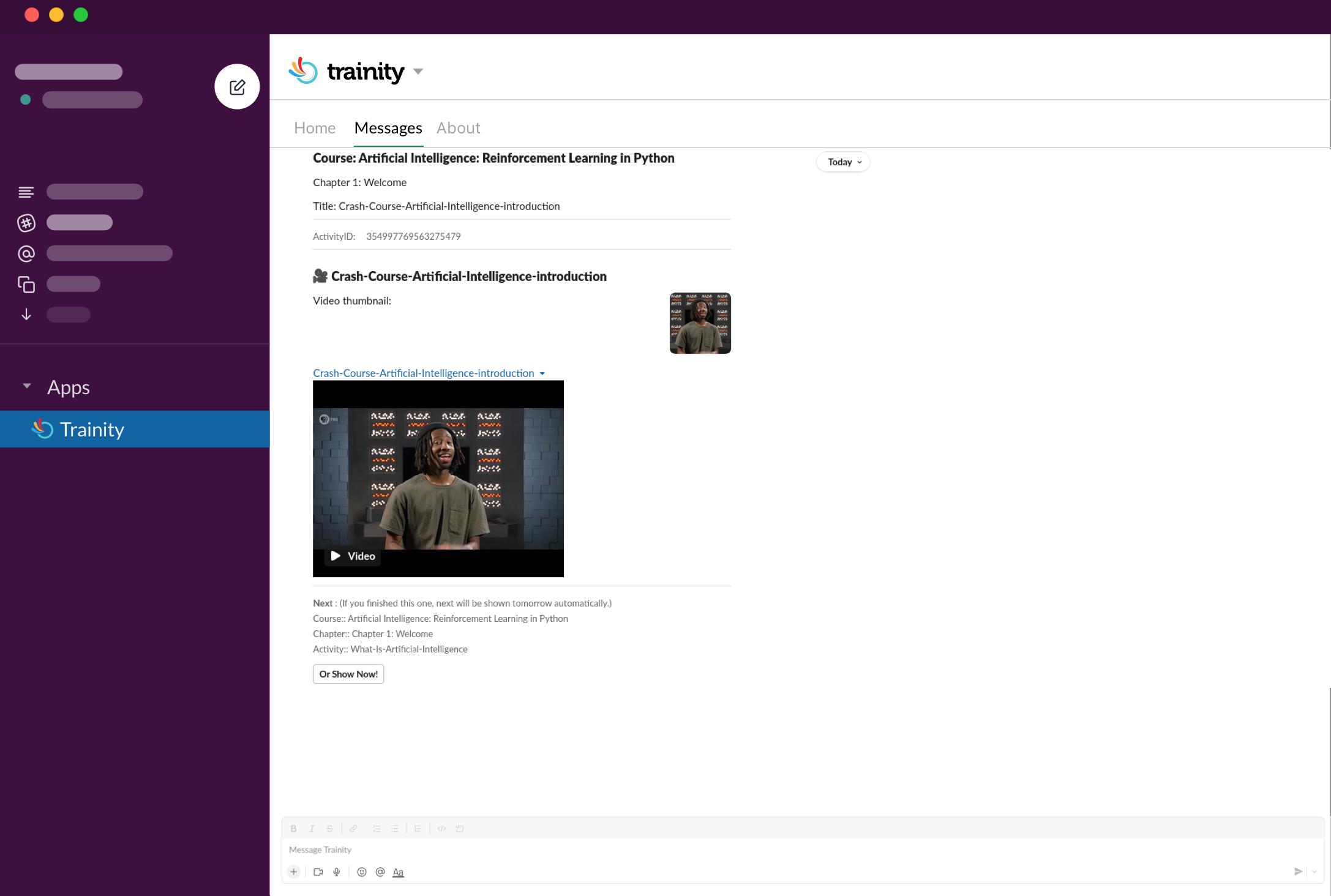The image size is (1331, 896).
Task: Click the mention @ icon in composer
Action: click(x=380, y=872)
